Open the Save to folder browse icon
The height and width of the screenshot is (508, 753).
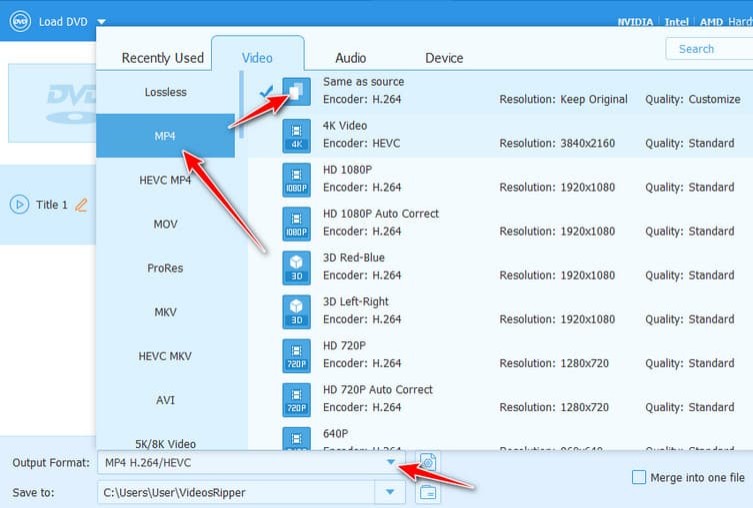[x=428, y=492]
